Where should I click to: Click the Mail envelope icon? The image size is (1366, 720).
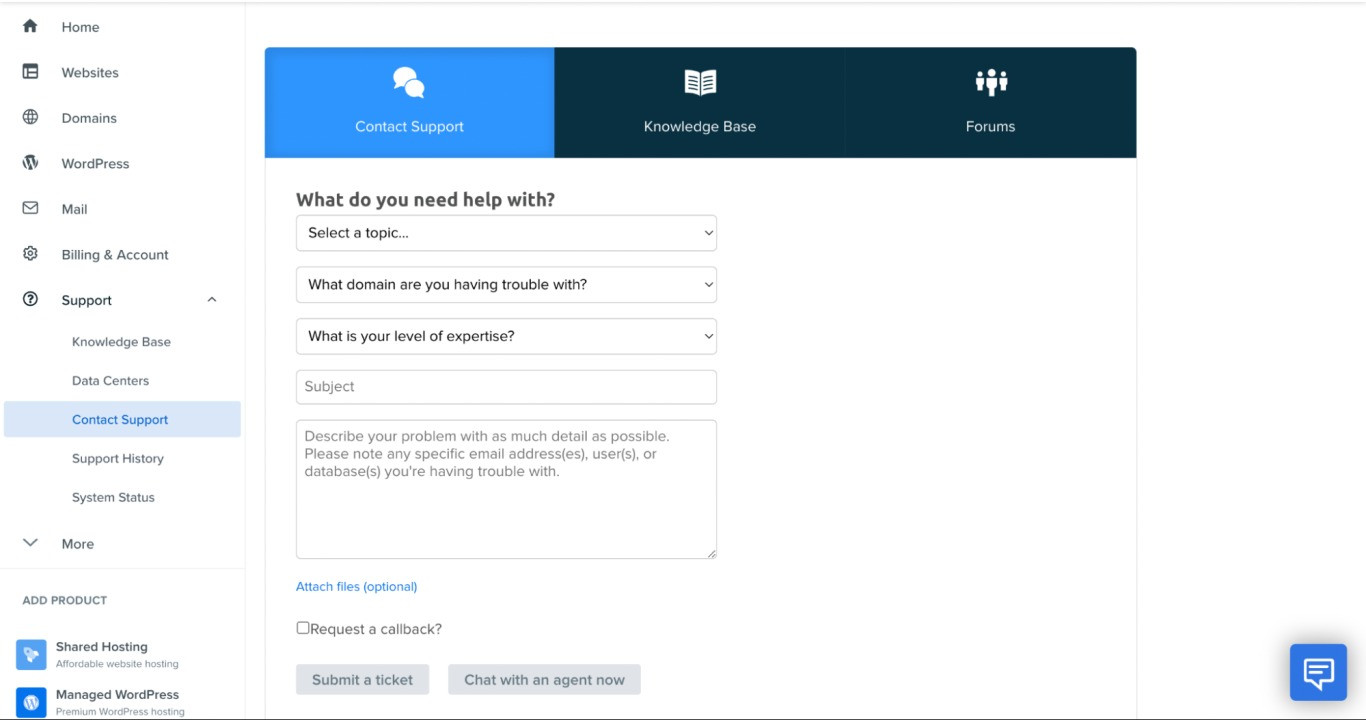click(30, 208)
